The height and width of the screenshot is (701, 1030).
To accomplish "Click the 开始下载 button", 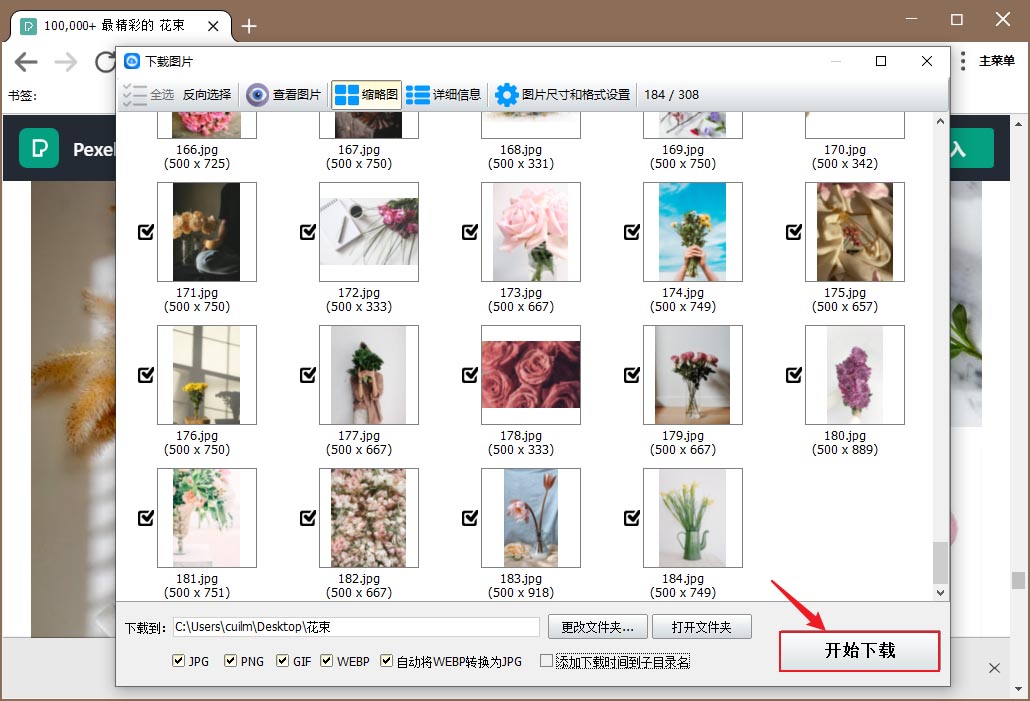I will (x=859, y=651).
